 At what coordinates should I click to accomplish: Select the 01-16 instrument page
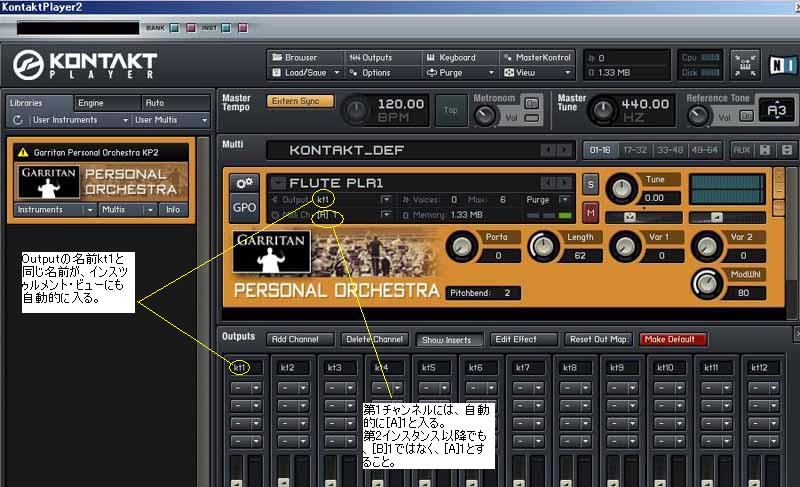coord(599,150)
